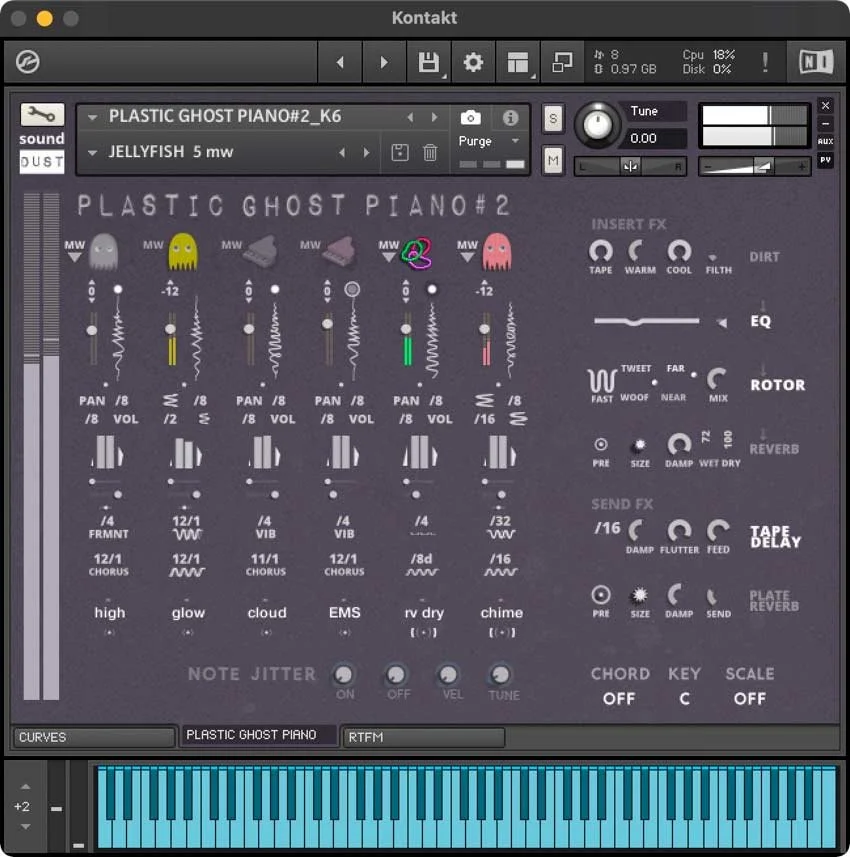The width and height of the screenshot is (850, 857).
Task: Click the COOL insert FX knob
Action: (x=679, y=251)
